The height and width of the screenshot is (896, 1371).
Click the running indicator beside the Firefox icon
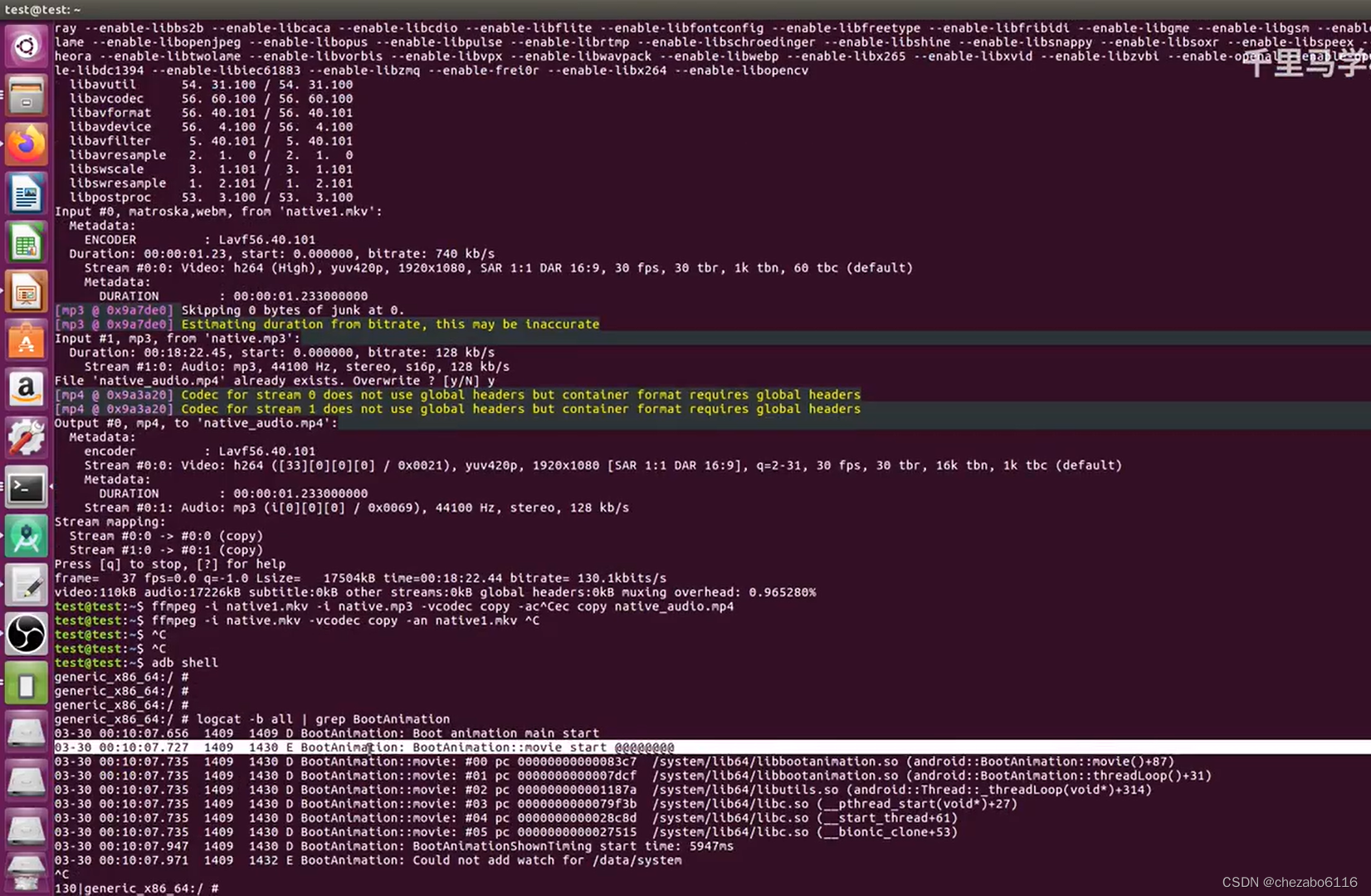pyautogui.click(x=3, y=144)
